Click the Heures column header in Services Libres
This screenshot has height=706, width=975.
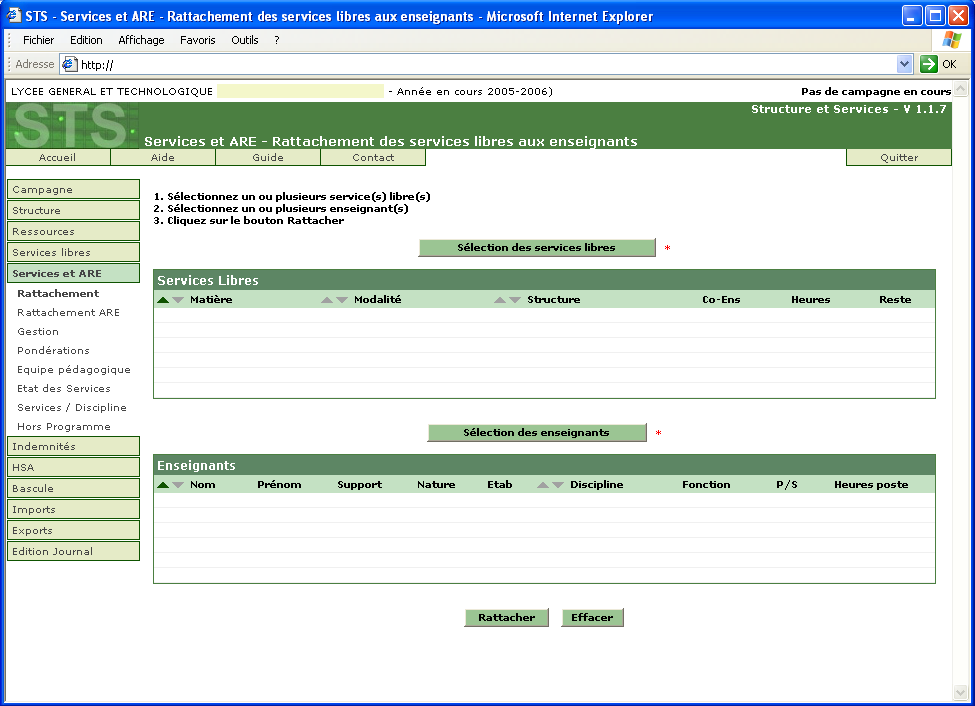pyautogui.click(x=811, y=300)
